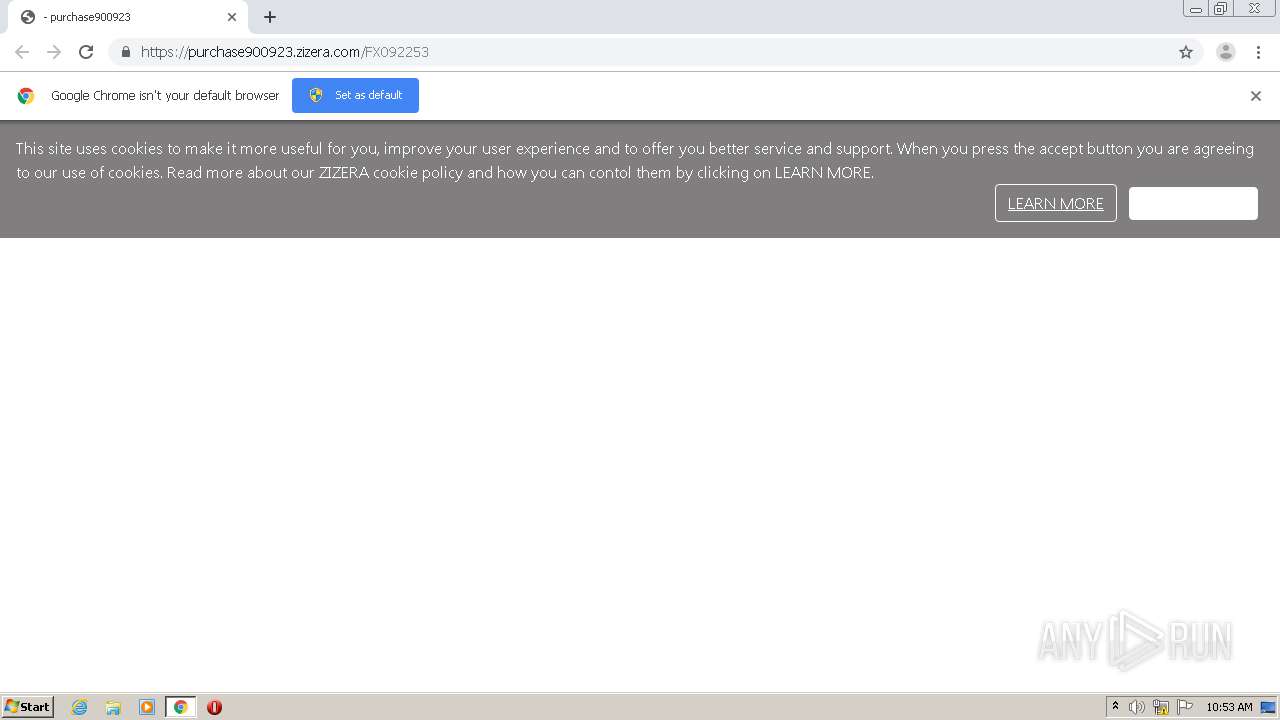1280x720 pixels.
Task: Click the browser back arrow
Action: (x=22, y=52)
